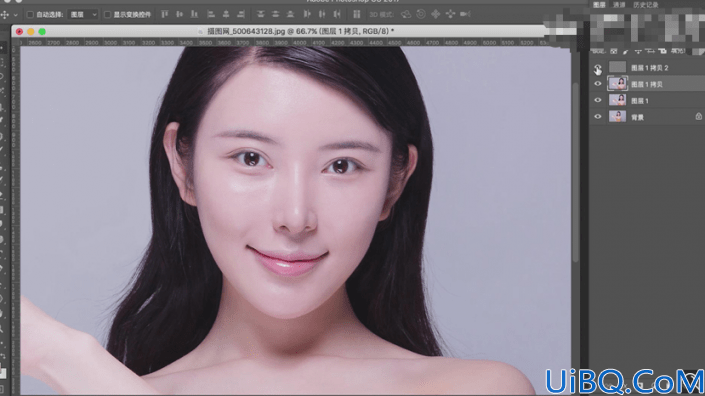Click Distribute vertical centers icon
Image resolution: width=705 pixels, height=396 pixels.
pos(275,14)
